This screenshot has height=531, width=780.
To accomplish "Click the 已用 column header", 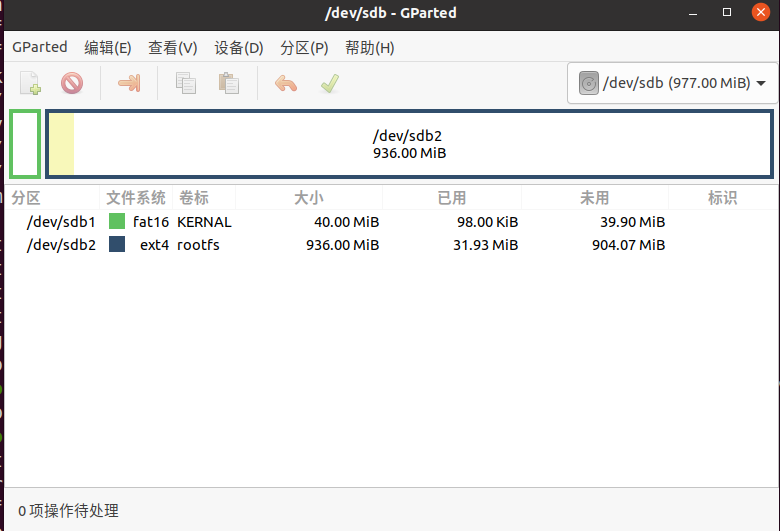I will (x=452, y=198).
